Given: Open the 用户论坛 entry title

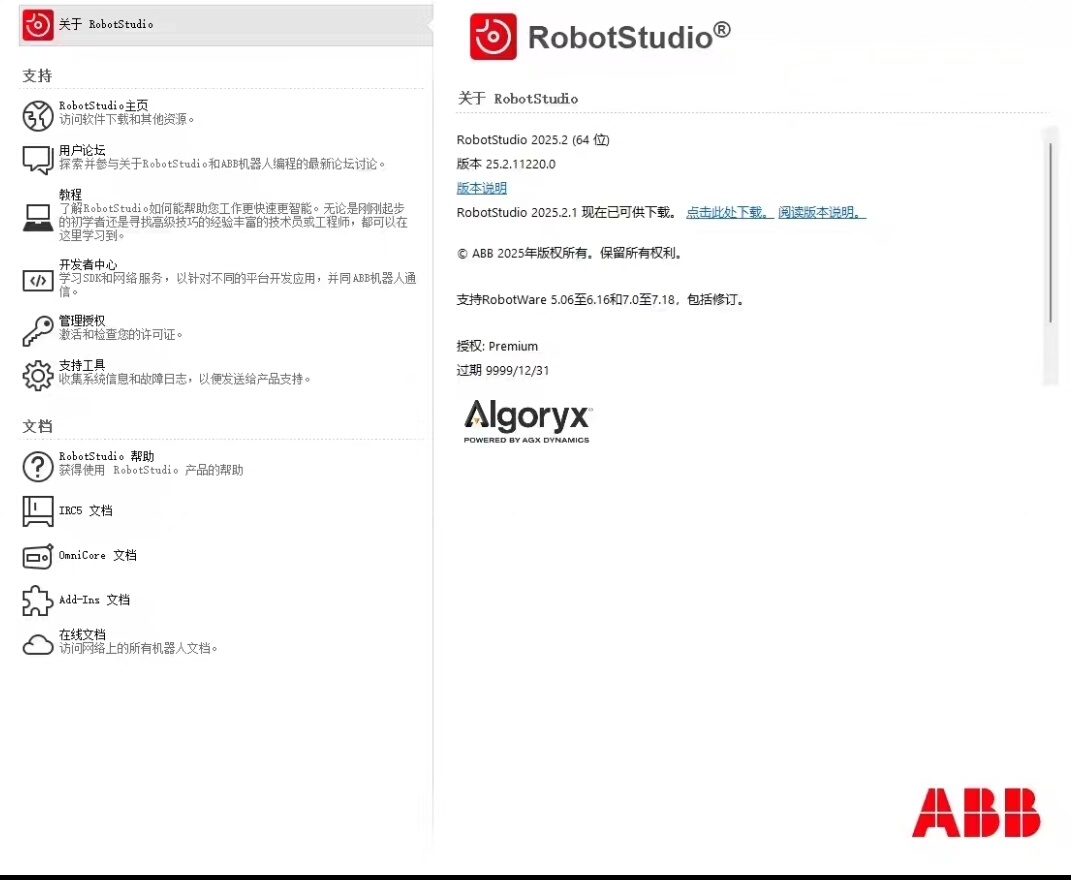Looking at the screenshot, I should click(x=82, y=150).
